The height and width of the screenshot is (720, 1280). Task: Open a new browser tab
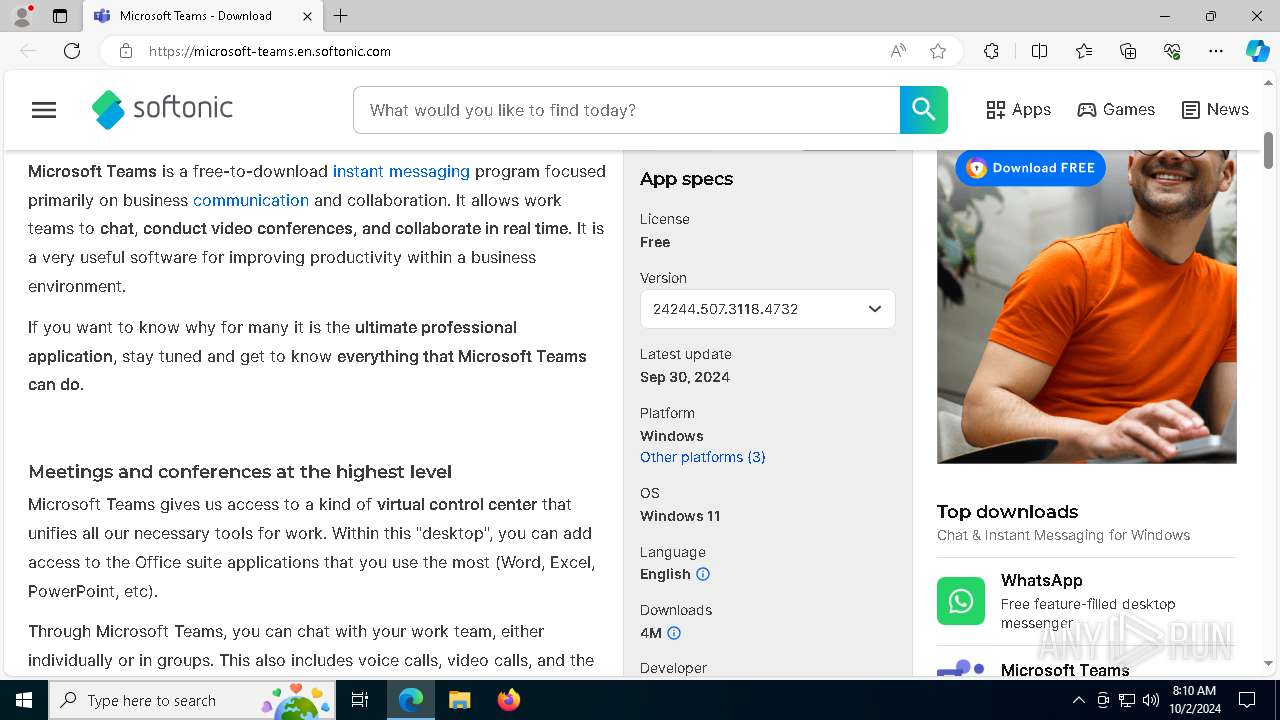coord(341,16)
